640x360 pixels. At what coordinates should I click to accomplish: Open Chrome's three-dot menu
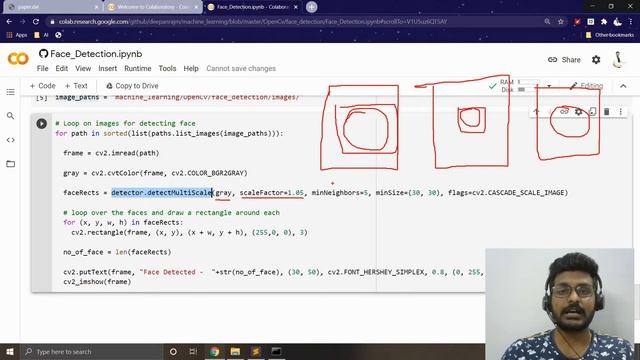pyautogui.click(x=631, y=22)
